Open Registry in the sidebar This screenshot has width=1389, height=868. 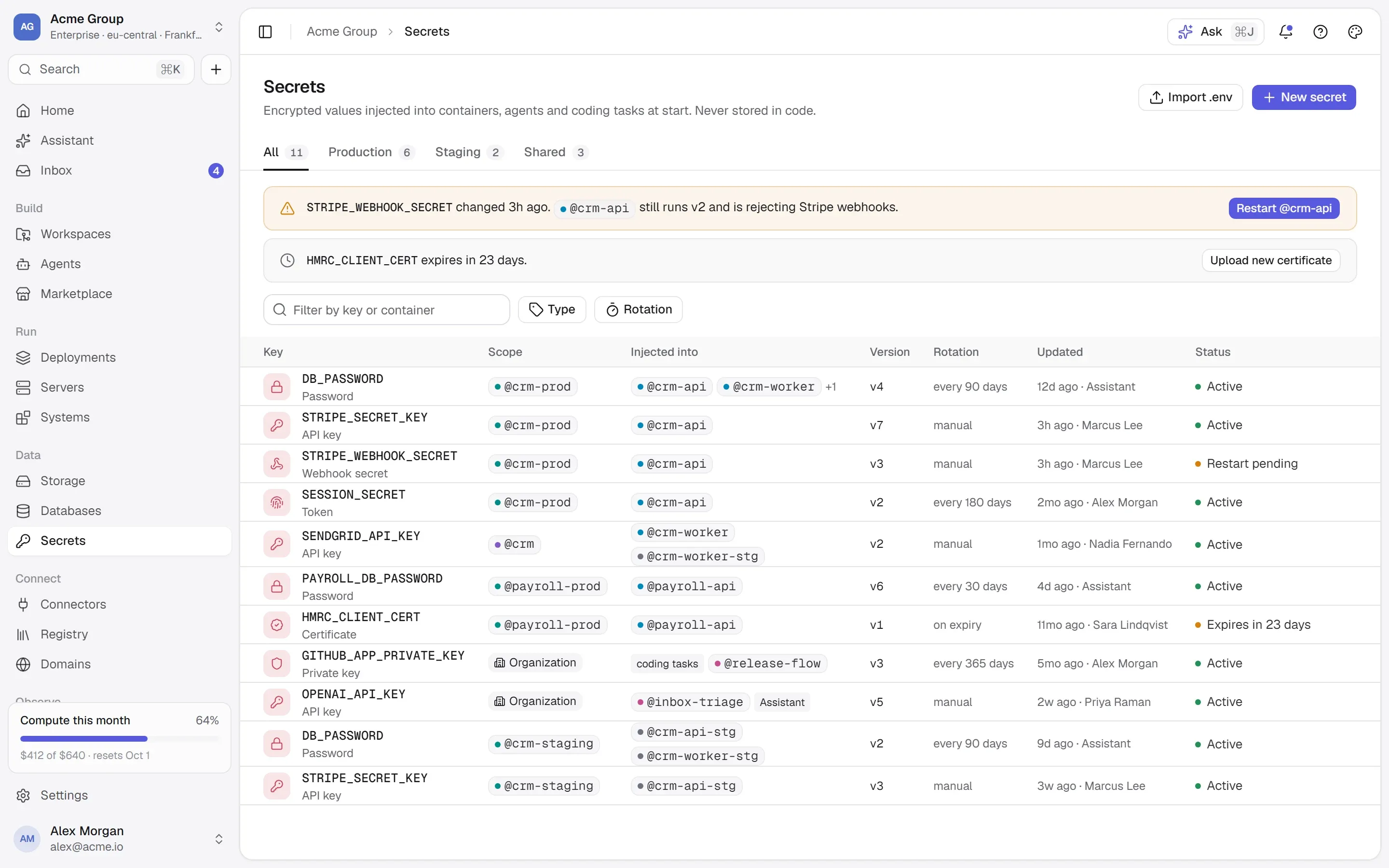coord(120,634)
